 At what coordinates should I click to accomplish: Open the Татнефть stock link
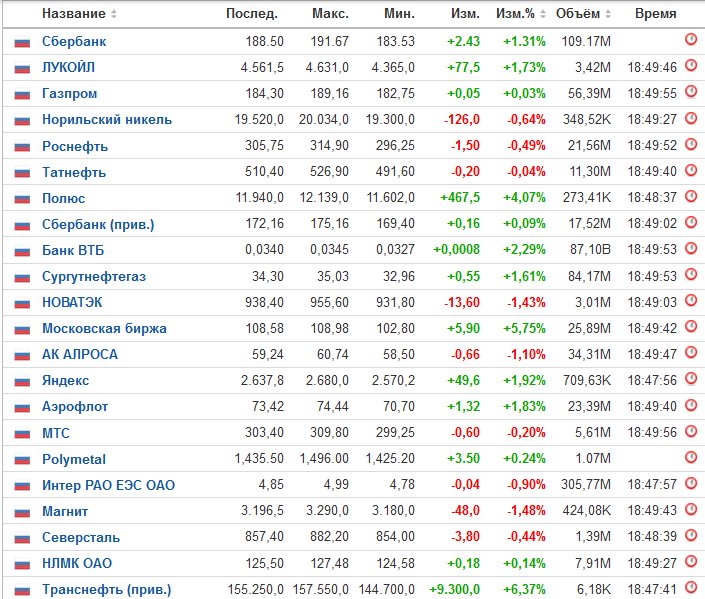click(74, 172)
